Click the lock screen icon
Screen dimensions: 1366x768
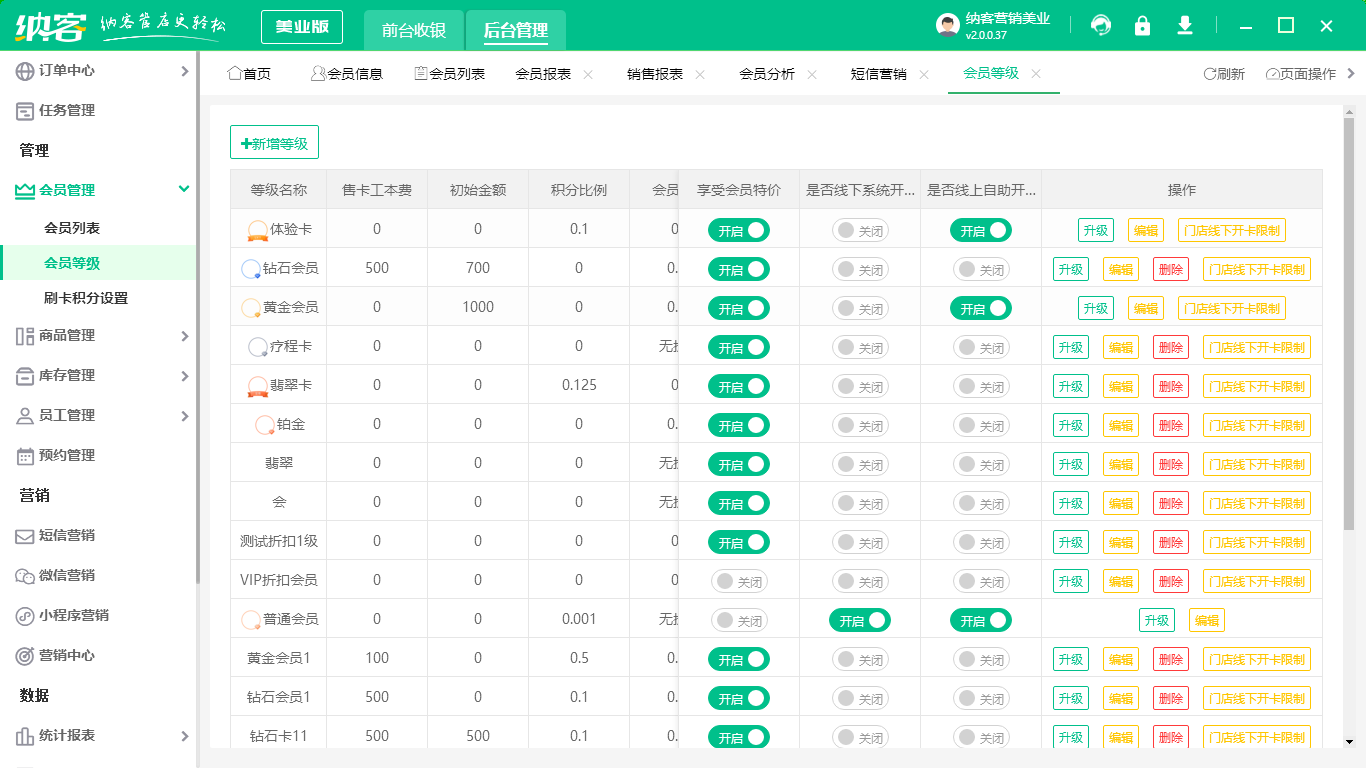(1142, 26)
